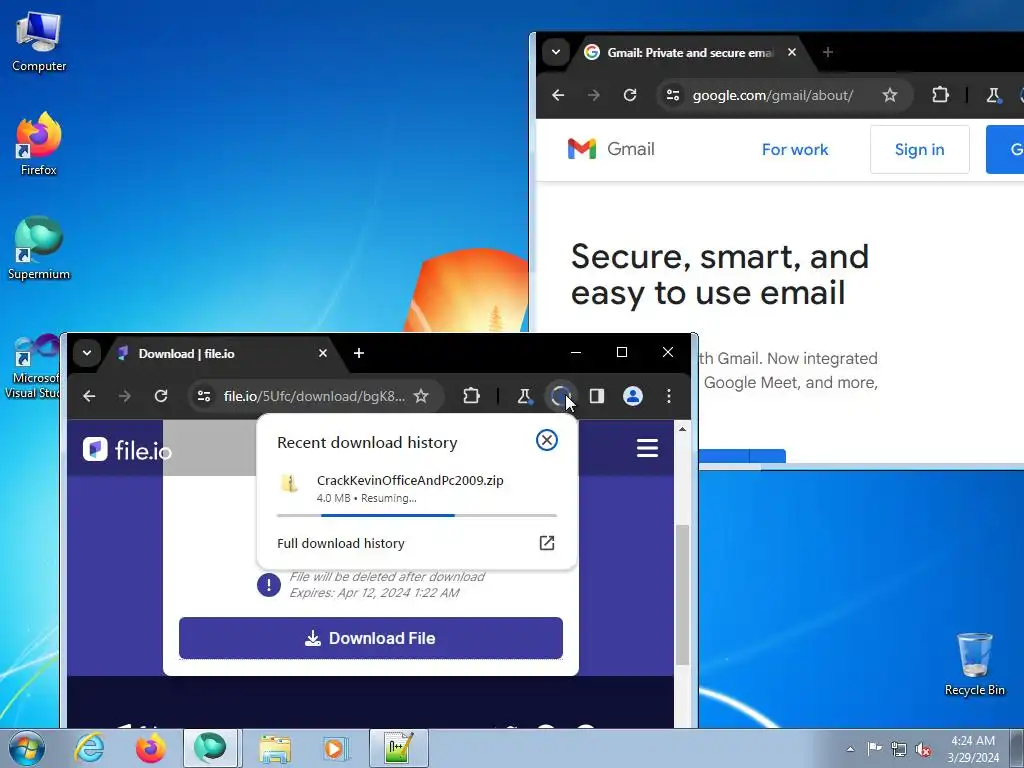Click the download progress bar

pyautogui.click(x=417, y=515)
